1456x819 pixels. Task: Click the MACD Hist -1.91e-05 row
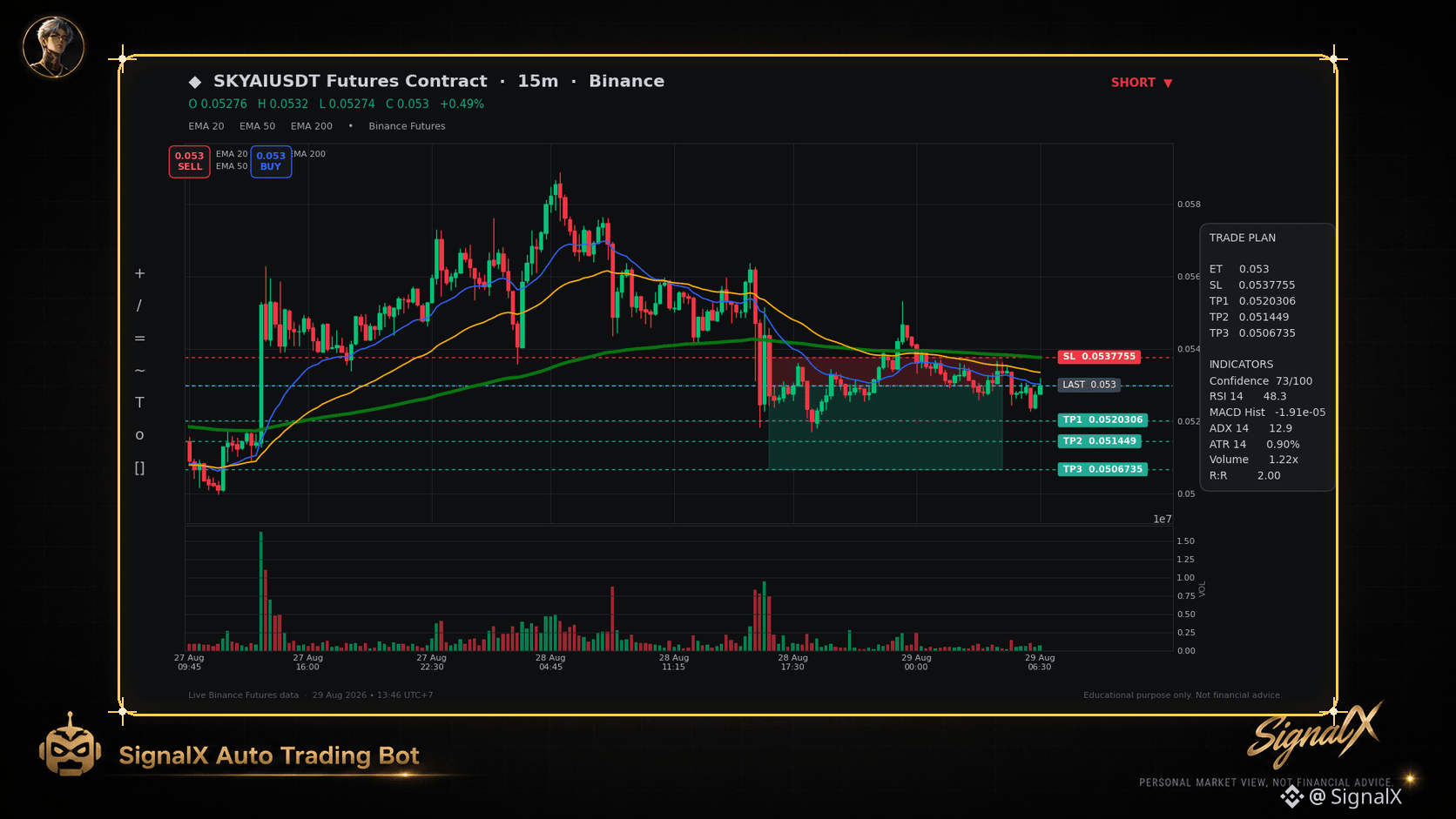click(x=1267, y=413)
